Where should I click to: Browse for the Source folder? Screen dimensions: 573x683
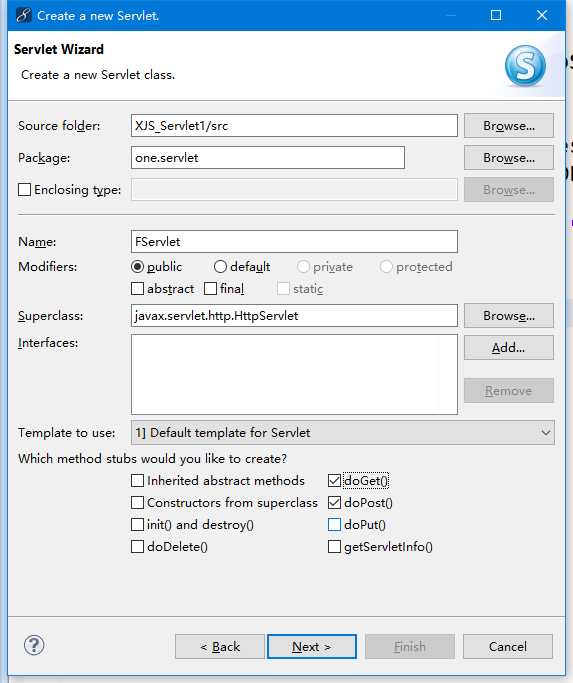509,126
